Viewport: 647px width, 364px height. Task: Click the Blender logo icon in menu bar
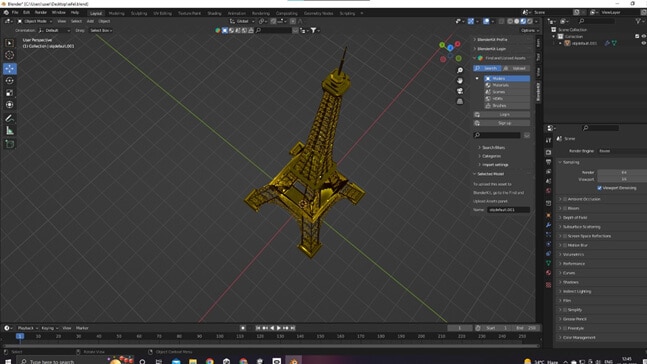pyautogui.click(x=6, y=12)
